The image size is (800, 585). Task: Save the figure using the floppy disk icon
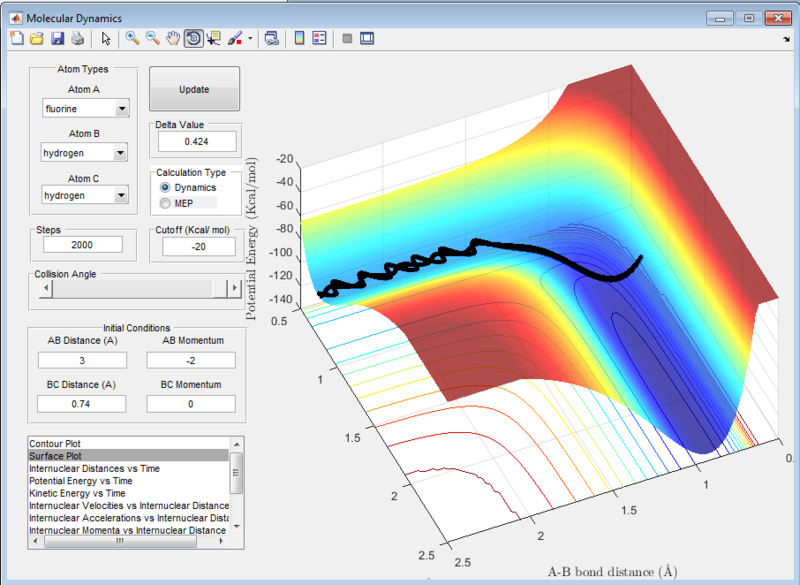[57, 39]
